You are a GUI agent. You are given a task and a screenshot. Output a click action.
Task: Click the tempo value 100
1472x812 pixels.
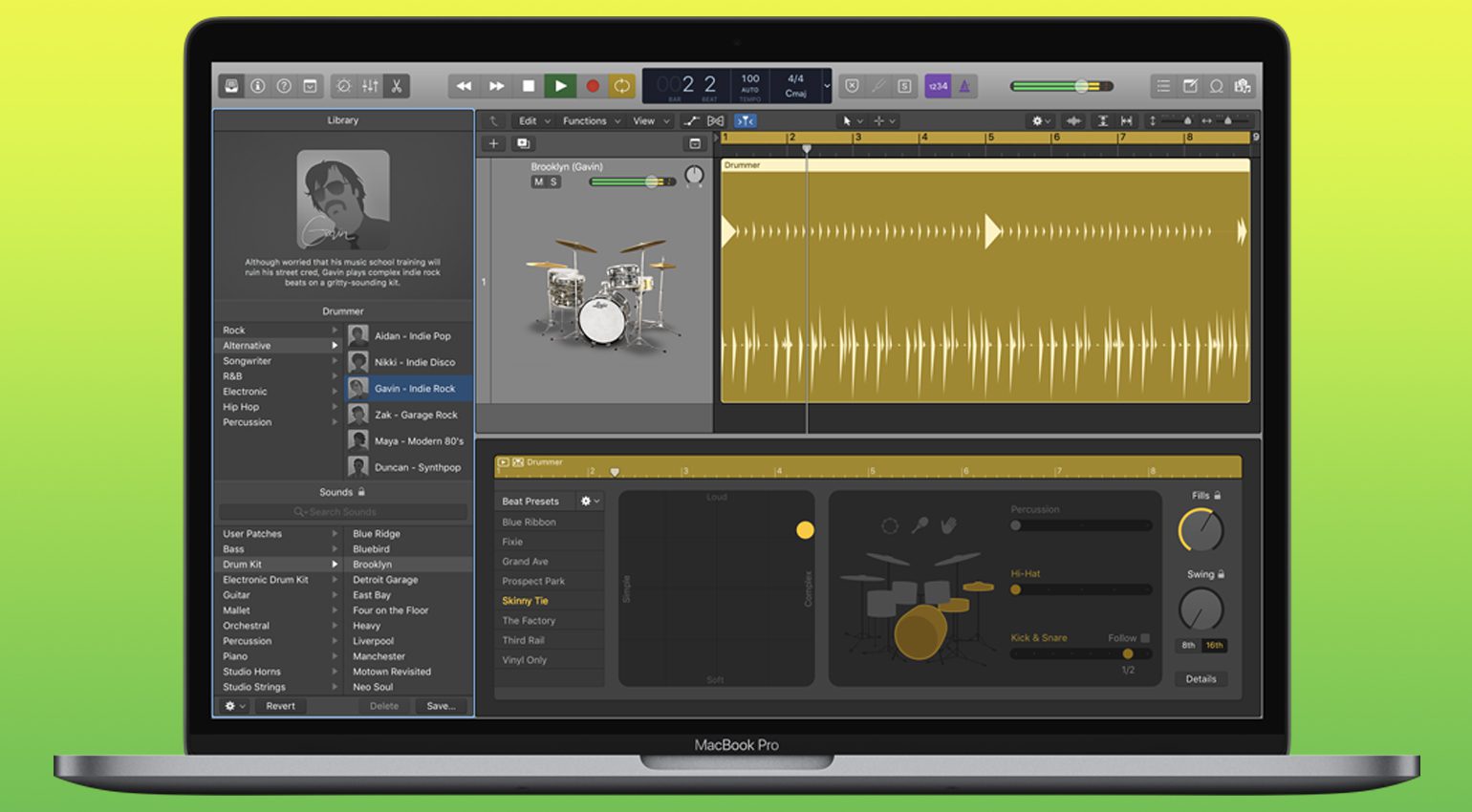click(750, 79)
